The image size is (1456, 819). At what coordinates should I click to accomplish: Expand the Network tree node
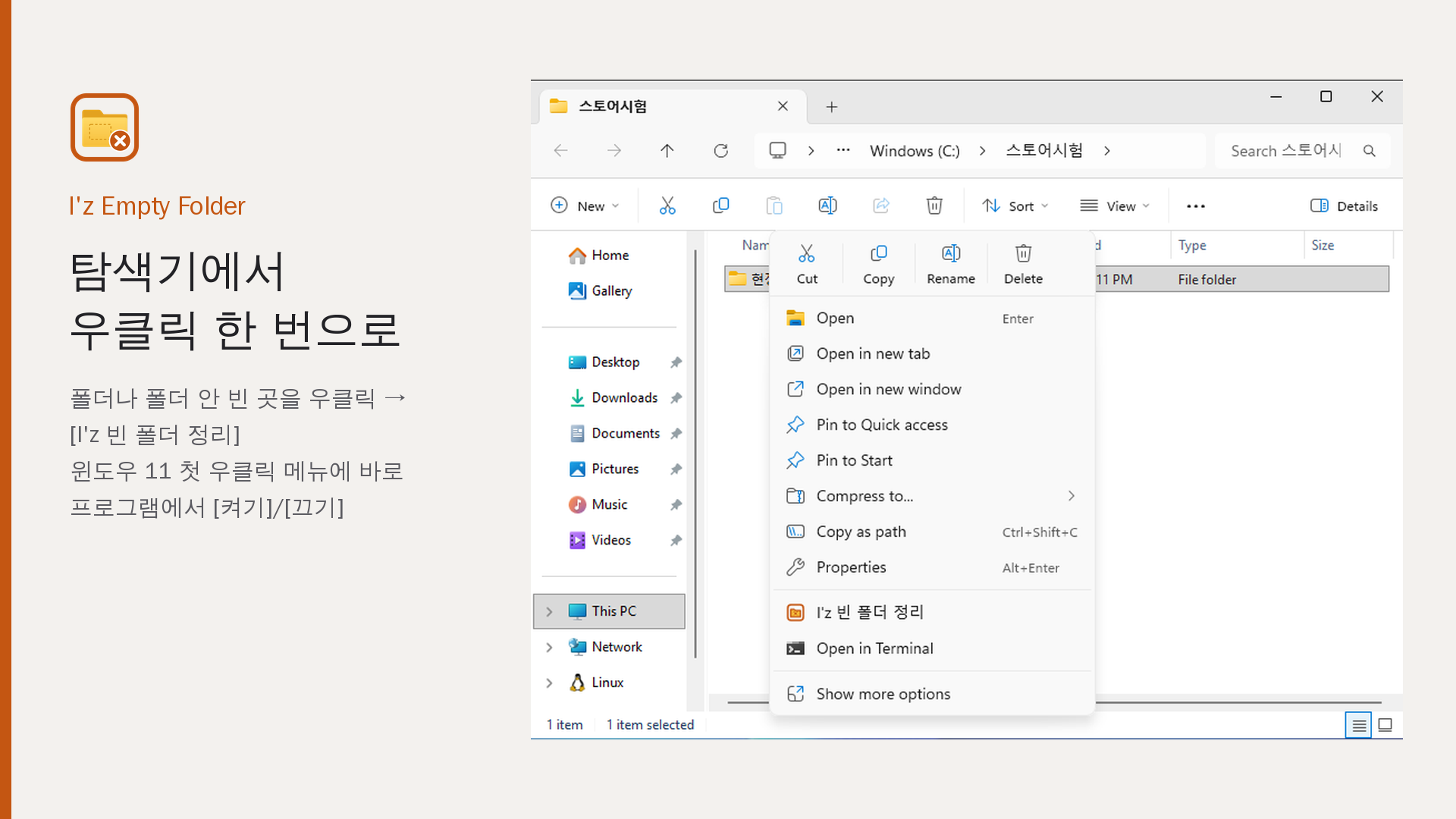pos(550,647)
